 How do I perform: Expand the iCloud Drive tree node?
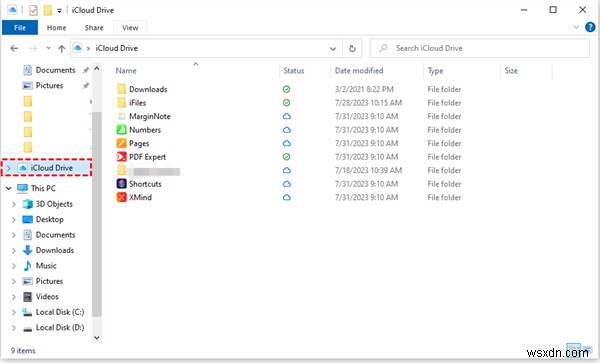click(8, 168)
